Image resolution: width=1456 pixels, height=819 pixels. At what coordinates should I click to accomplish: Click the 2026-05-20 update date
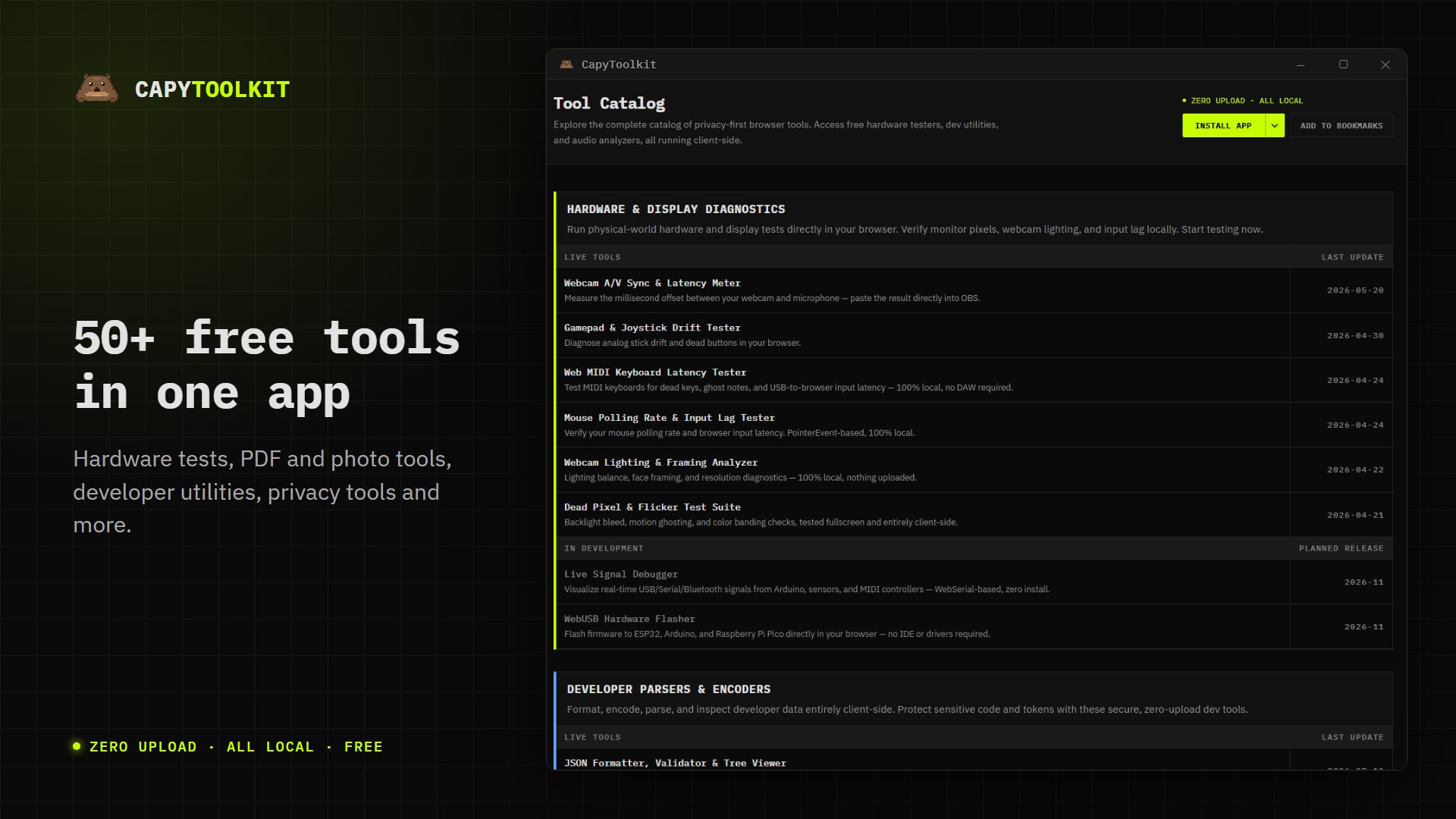pos(1355,290)
